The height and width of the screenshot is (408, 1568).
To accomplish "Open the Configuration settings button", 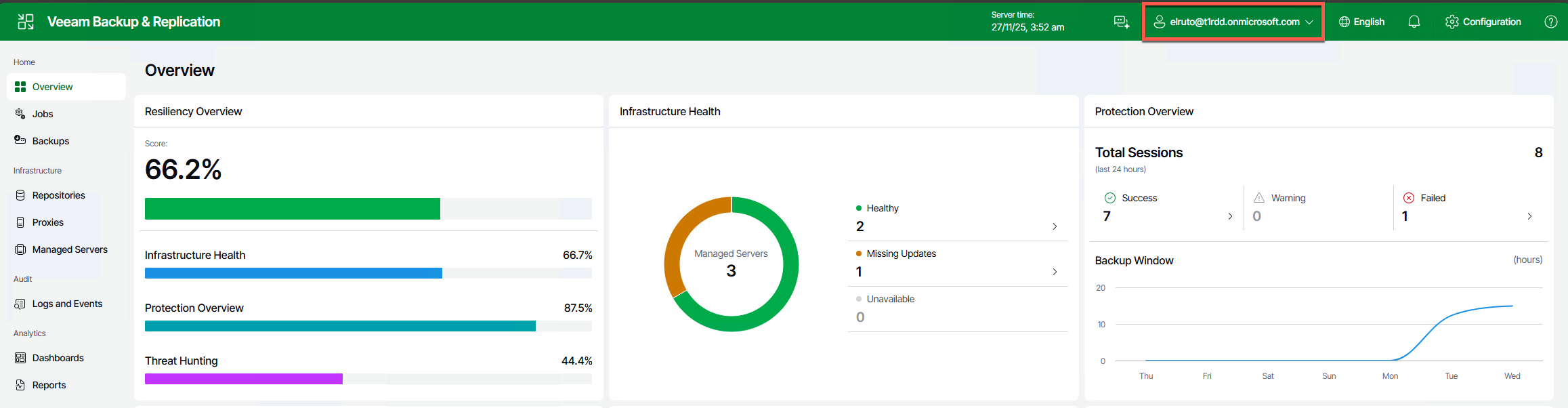I will coord(1483,22).
